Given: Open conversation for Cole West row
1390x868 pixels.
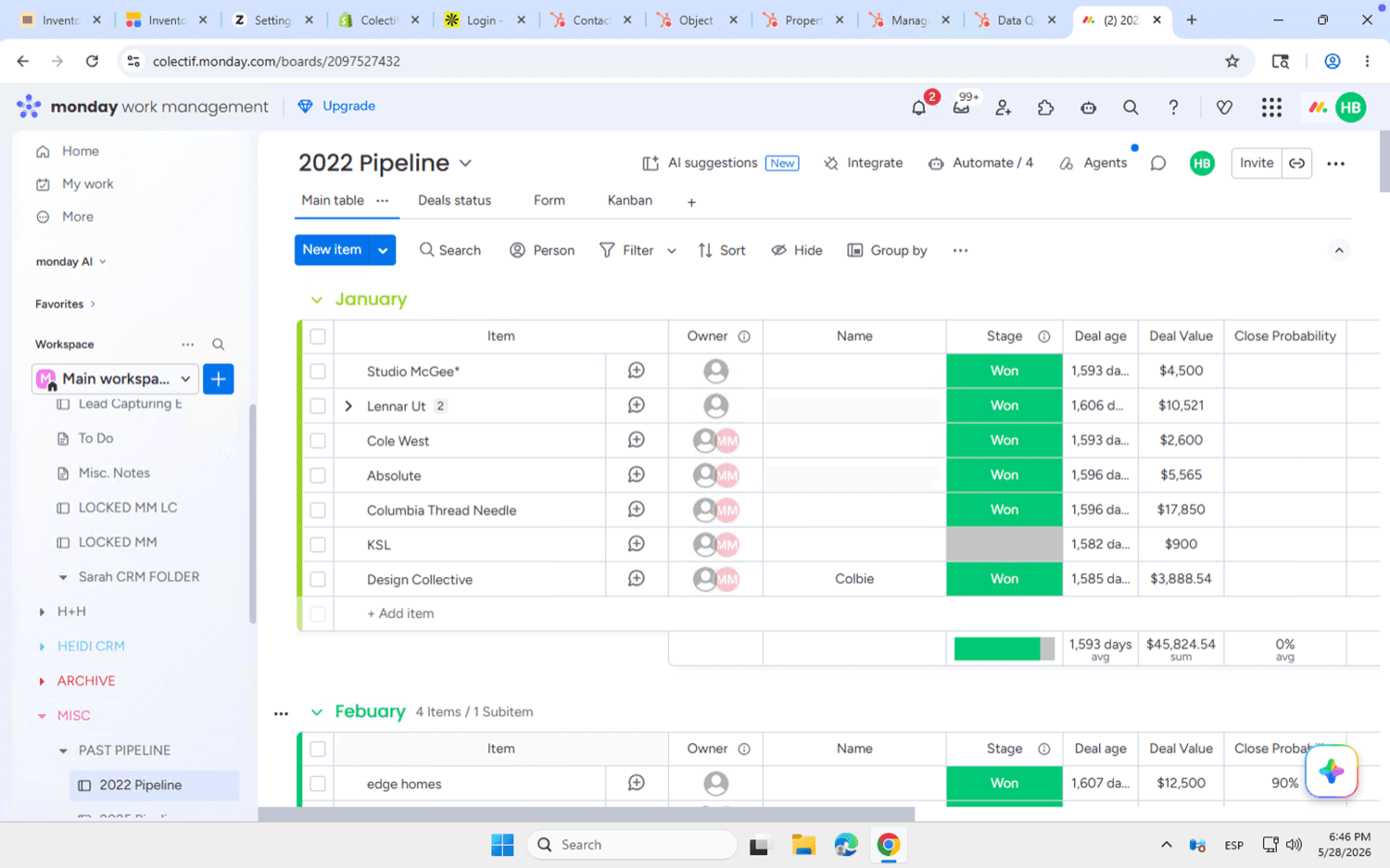Looking at the screenshot, I should pyautogui.click(x=636, y=440).
